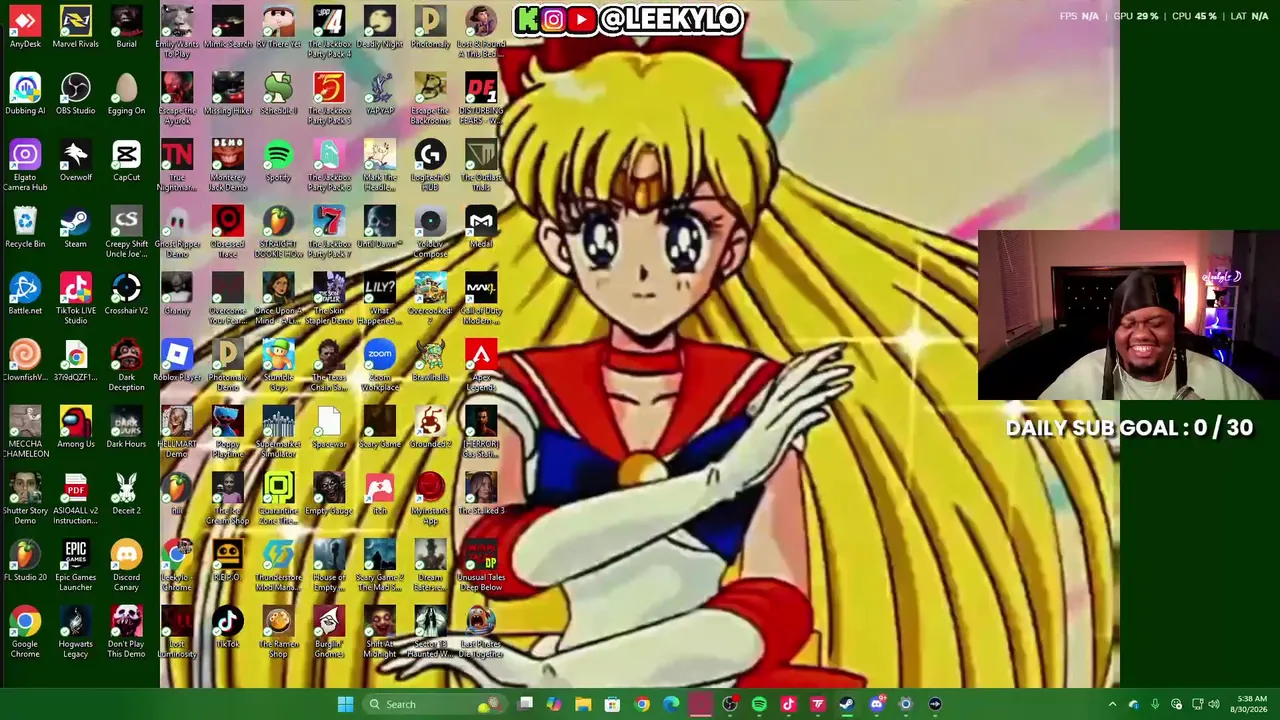Screen dimensions: 1280x720
Task: Select the OBS Studio desktop icon
Action: tap(76, 94)
